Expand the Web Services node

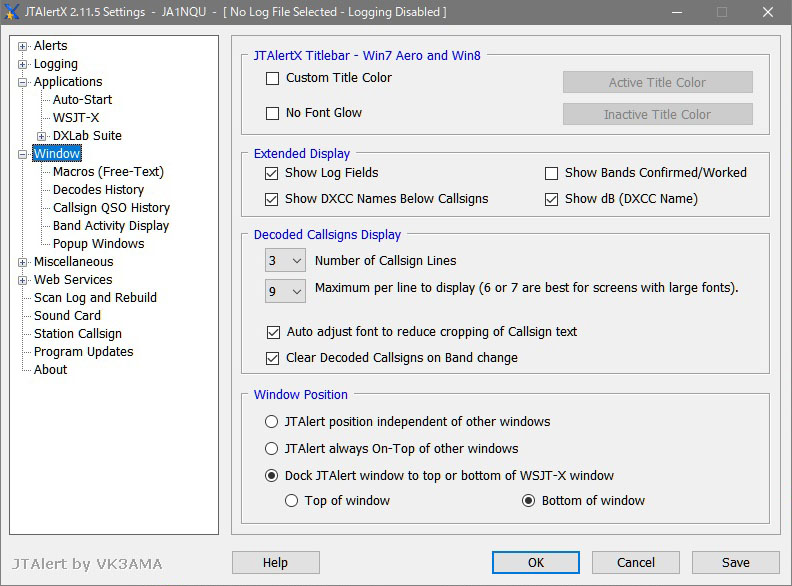[23, 280]
